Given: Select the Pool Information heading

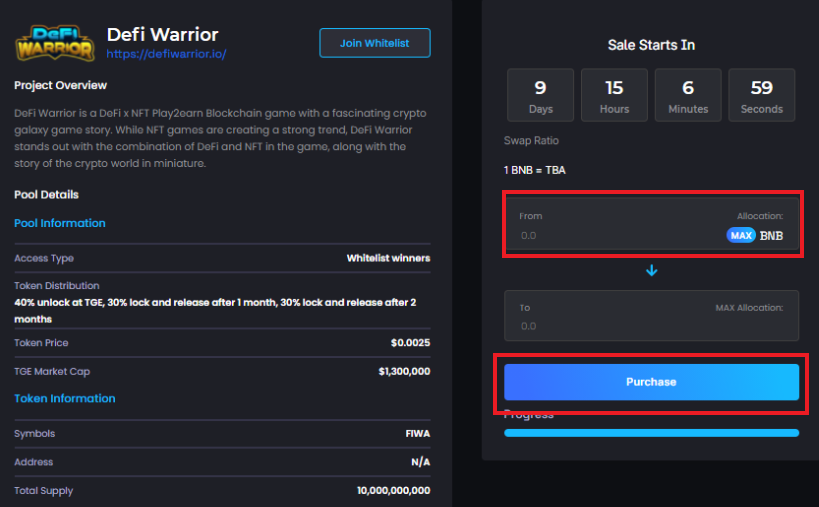Looking at the screenshot, I should 60,223.
